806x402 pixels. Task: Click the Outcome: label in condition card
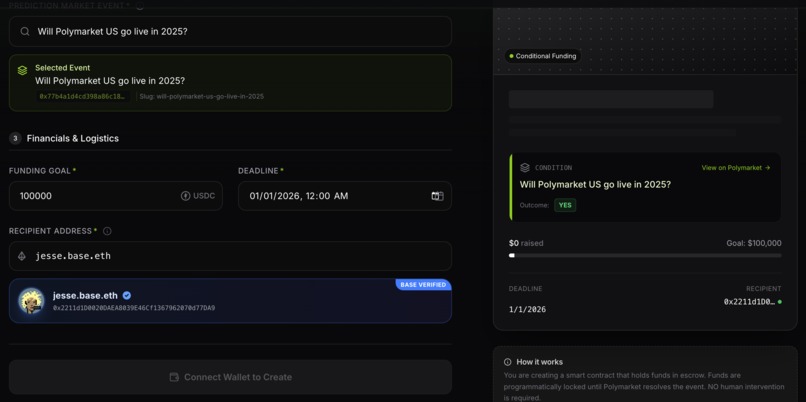pos(534,205)
